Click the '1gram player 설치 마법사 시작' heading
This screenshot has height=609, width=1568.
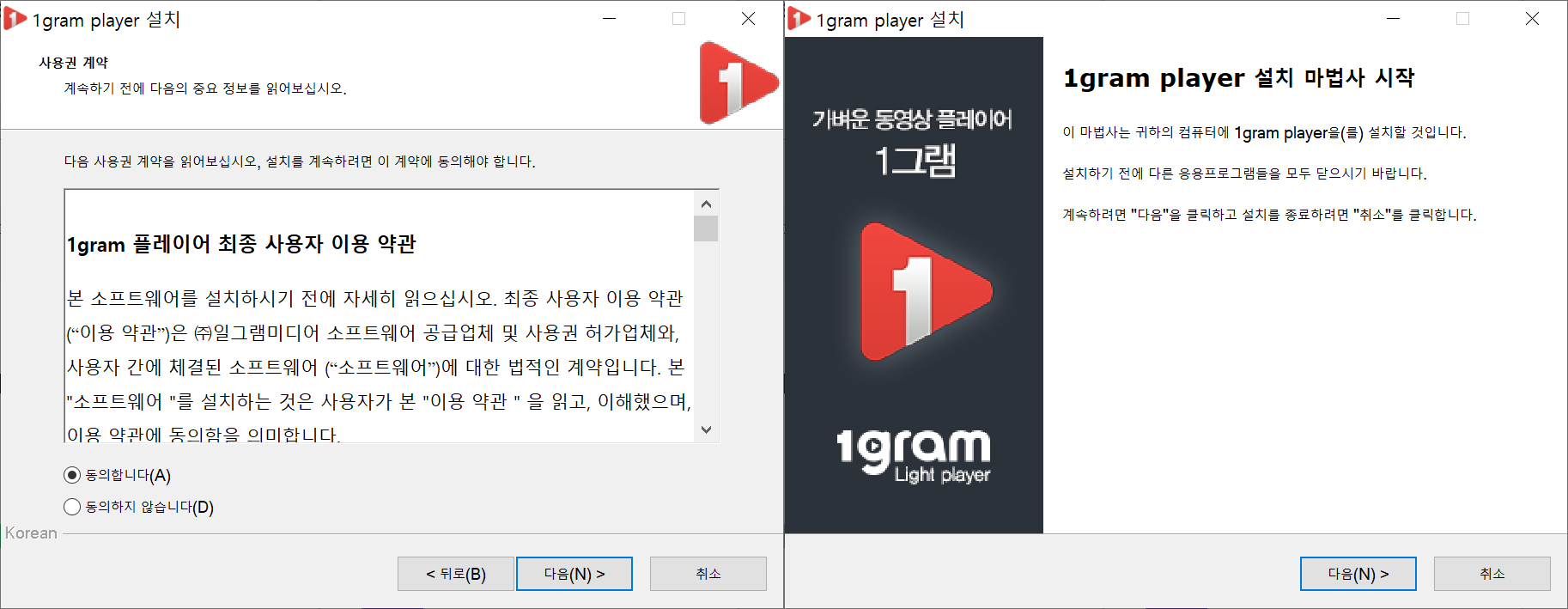1238,78
